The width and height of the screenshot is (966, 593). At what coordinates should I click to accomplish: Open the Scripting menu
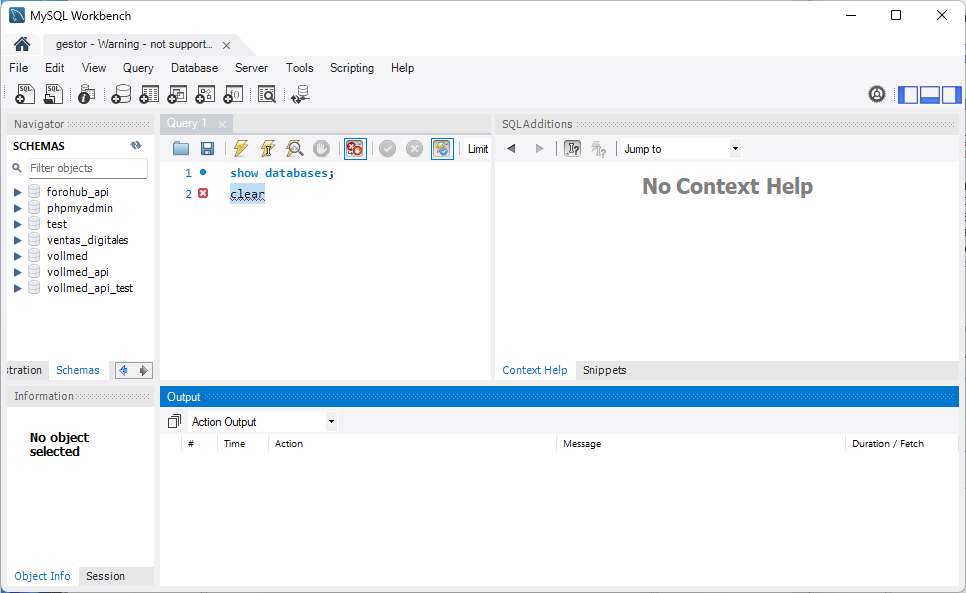352,68
